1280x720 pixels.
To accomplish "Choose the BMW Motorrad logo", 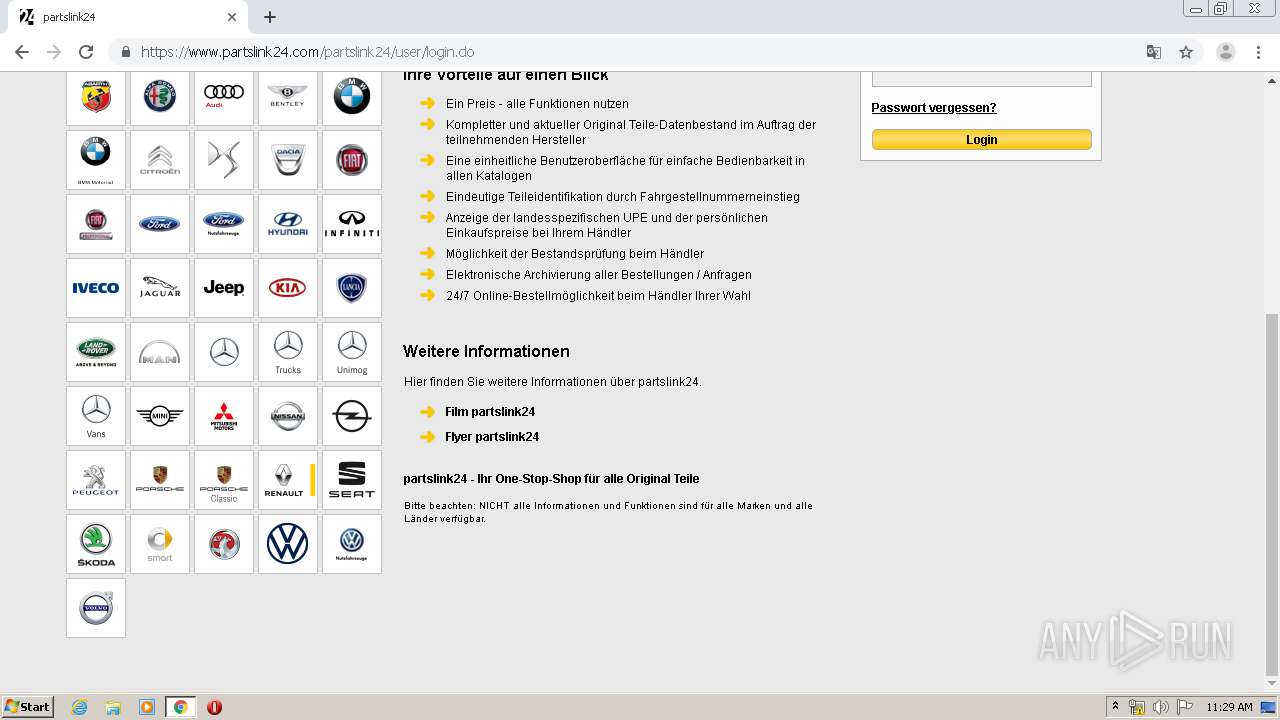I will (x=96, y=160).
